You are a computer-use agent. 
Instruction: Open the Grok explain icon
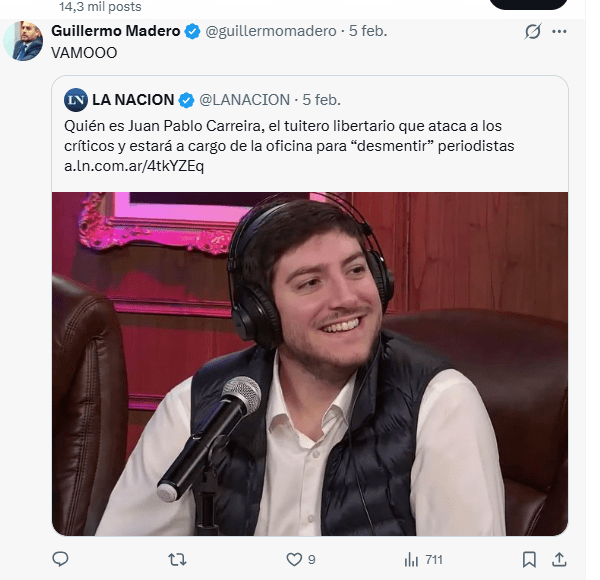click(x=533, y=31)
